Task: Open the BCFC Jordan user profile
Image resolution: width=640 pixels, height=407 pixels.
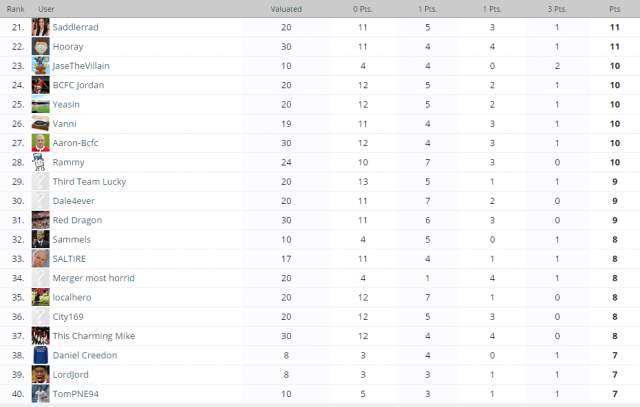Action: (x=78, y=85)
